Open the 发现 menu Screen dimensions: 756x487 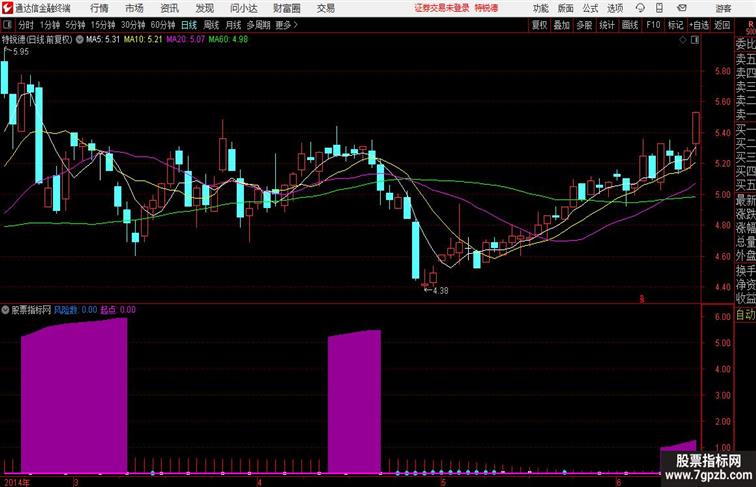coord(204,8)
